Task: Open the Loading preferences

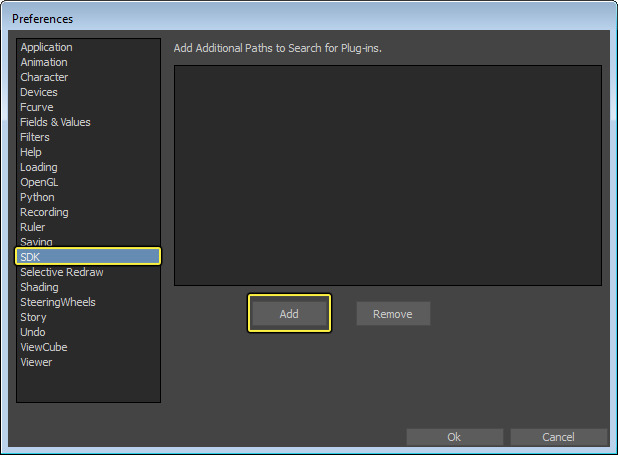Action: (x=39, y=167)
